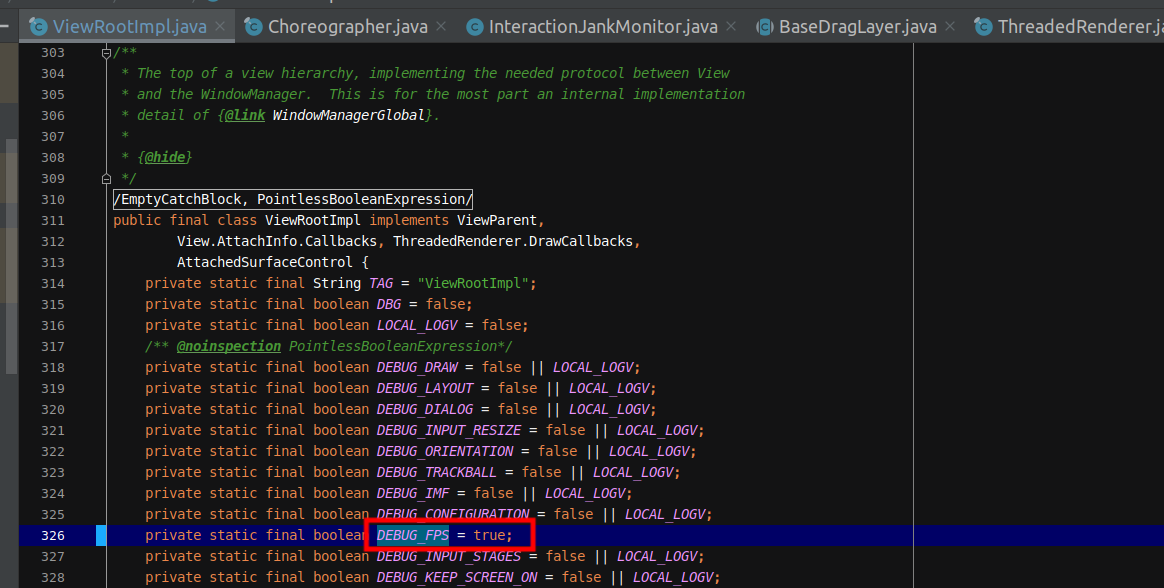
Task: Click the class icon on BaseDragLayer.java tab
Action: coord(765,27)
